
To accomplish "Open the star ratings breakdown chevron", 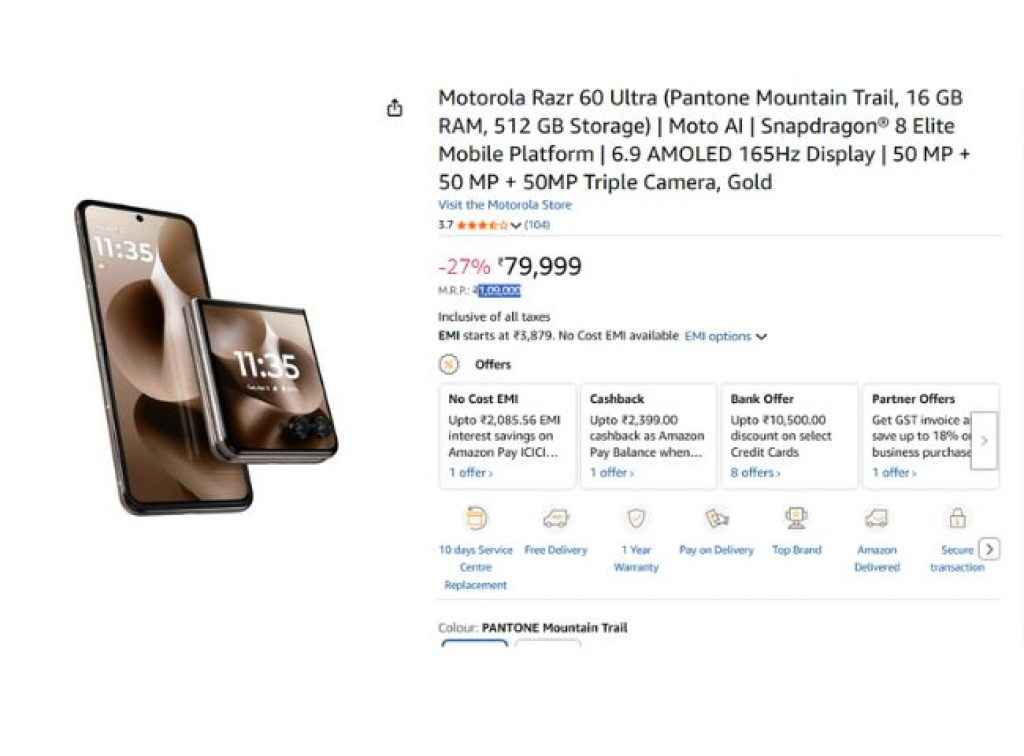I will coord(516,226).
